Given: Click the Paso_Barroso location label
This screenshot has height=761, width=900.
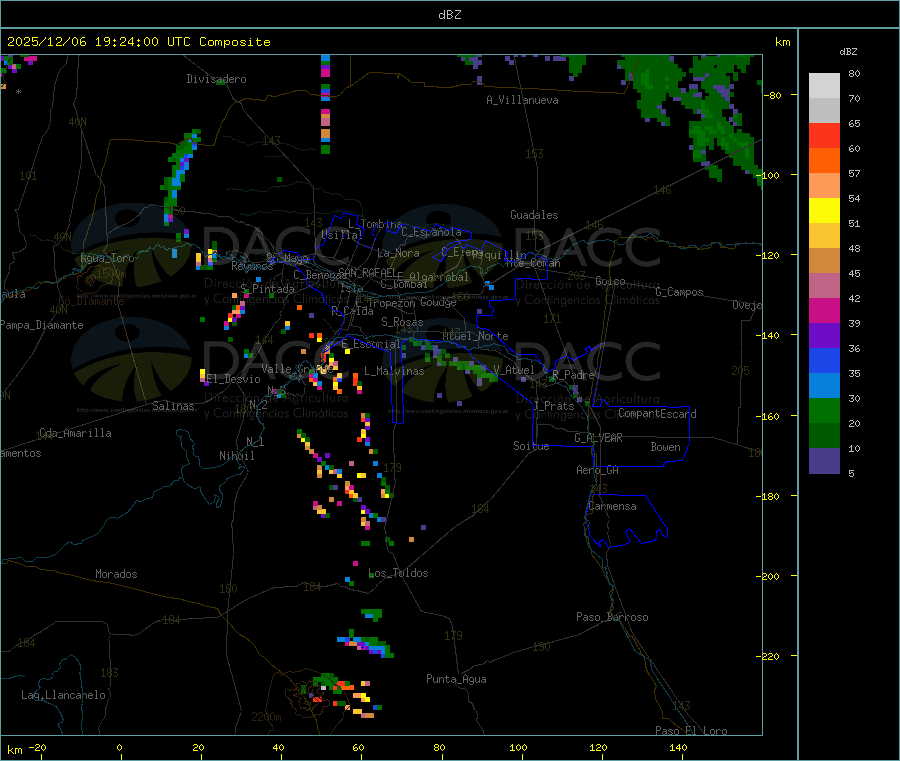Looking at the screenshot, I should coord(612,617).
